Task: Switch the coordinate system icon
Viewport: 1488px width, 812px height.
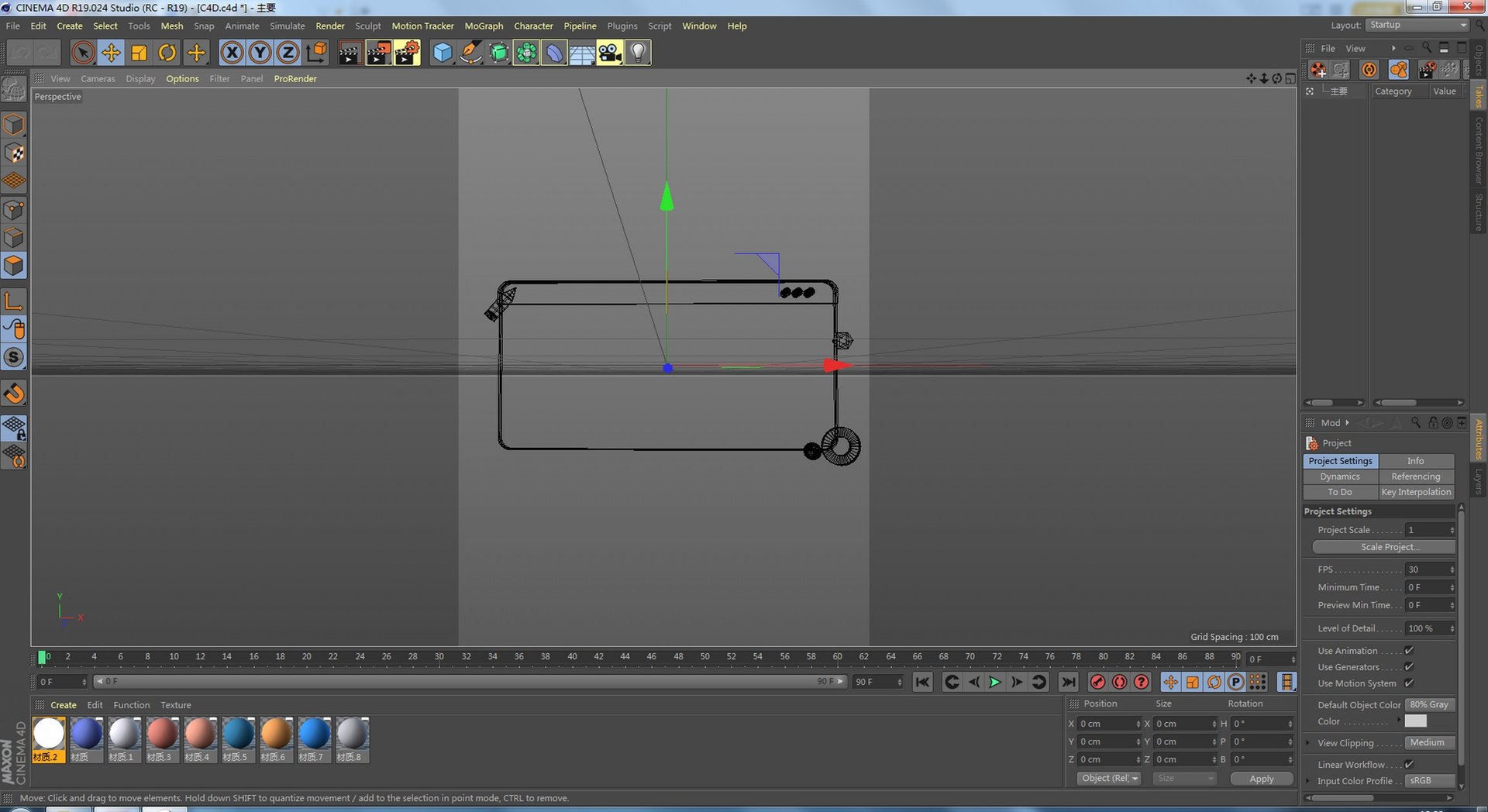Action: point(316,53)
